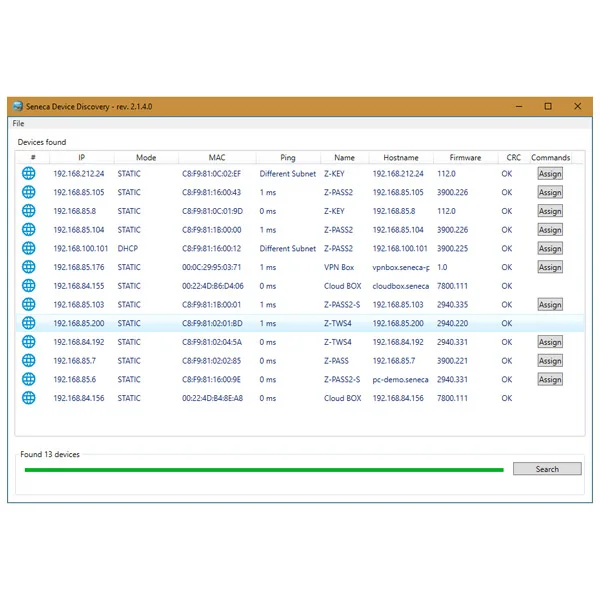Click Assign button in 192.168.85.8 row
600x600 pixels.
pyautogui.click(x=550, y=211)
